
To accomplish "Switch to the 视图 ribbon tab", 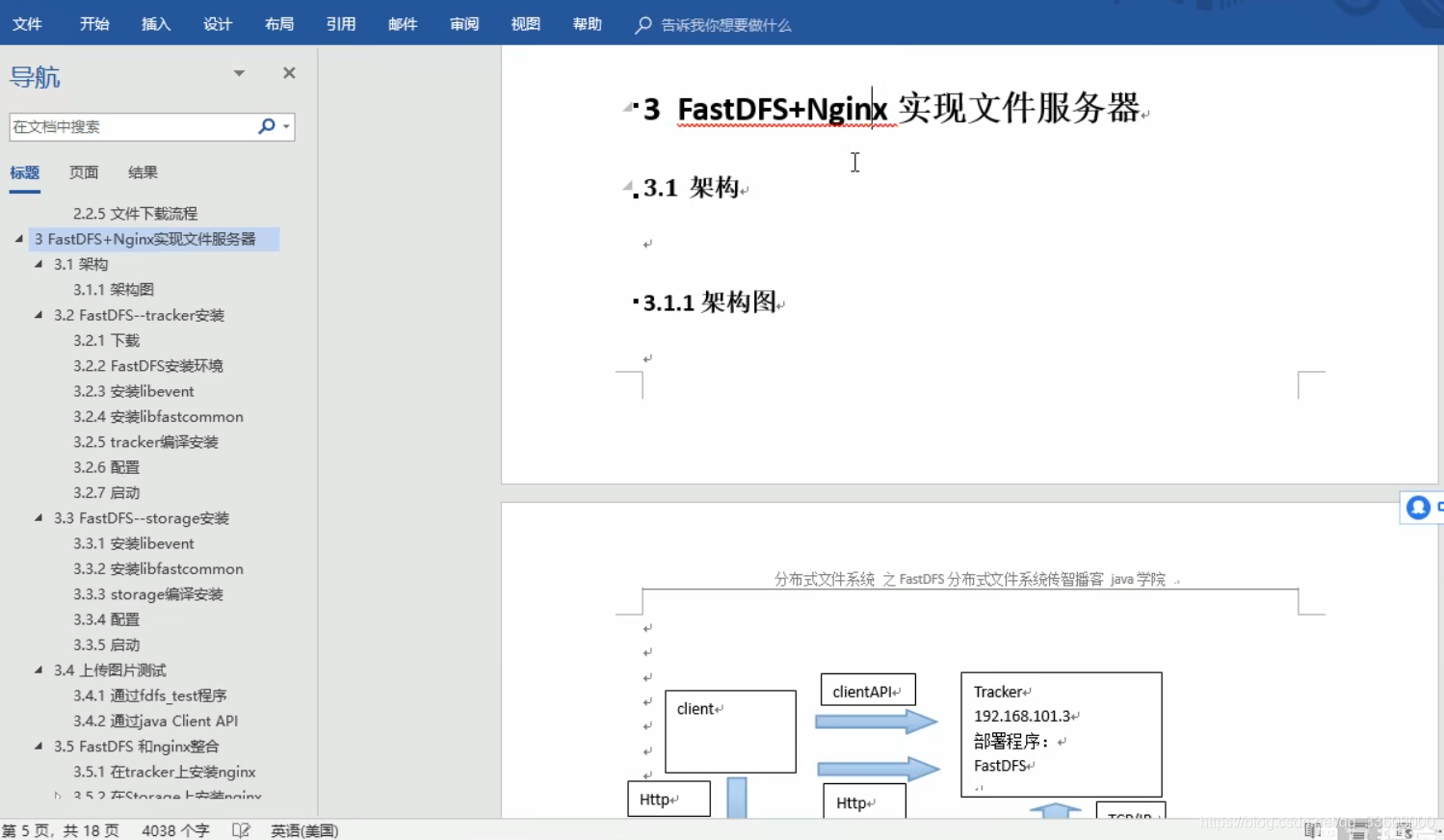I will tap(526, 24).
